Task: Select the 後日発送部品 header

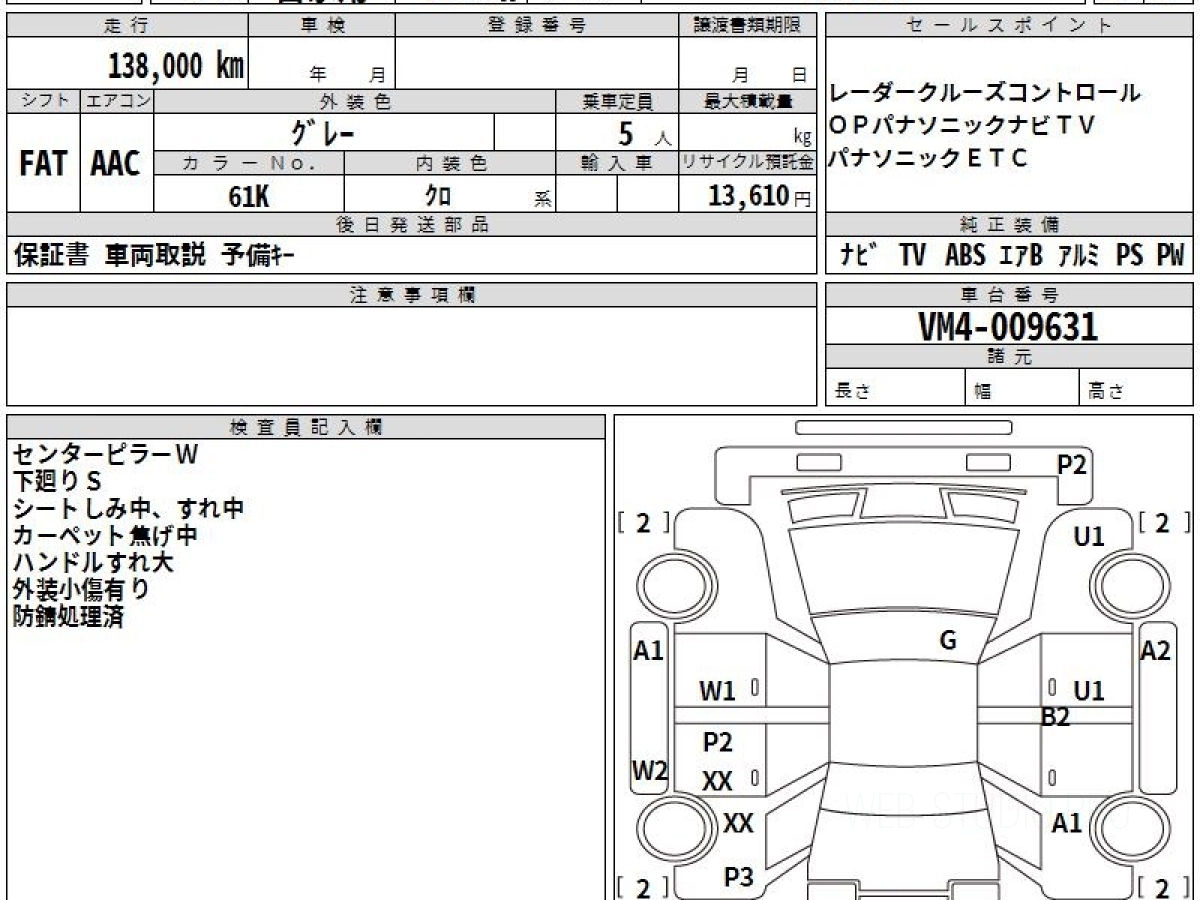Action: tap(412, 225)
